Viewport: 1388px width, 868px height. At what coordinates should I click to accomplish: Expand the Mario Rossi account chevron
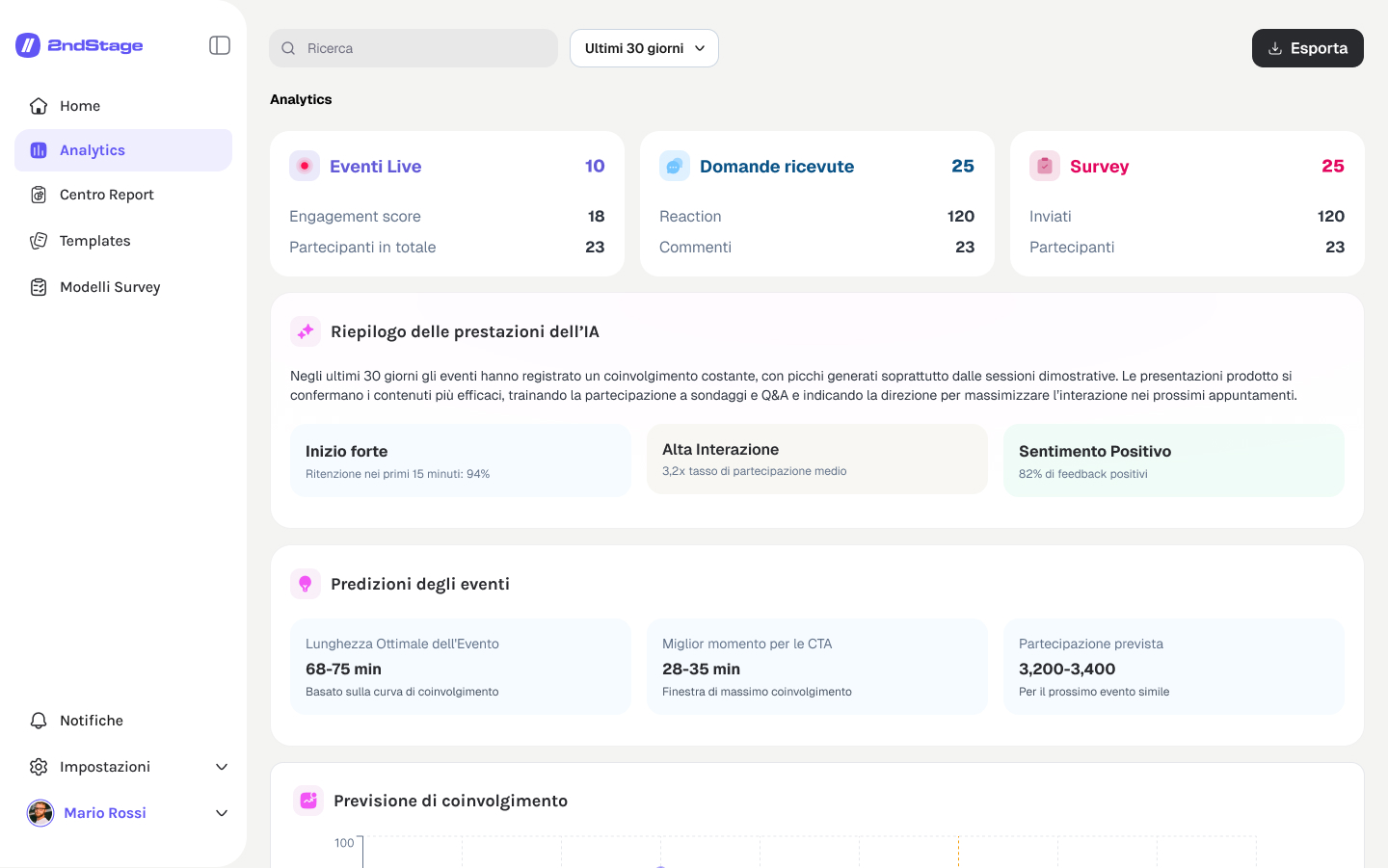[x=222, y=813]
